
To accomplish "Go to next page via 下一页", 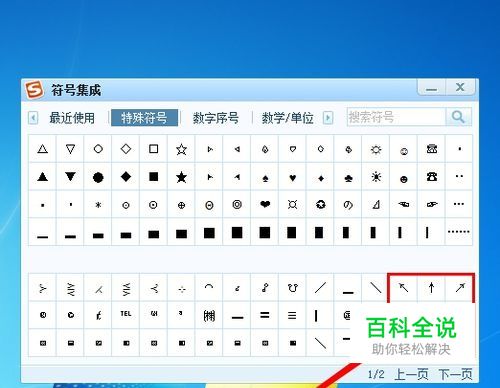I will click(455, 374).
